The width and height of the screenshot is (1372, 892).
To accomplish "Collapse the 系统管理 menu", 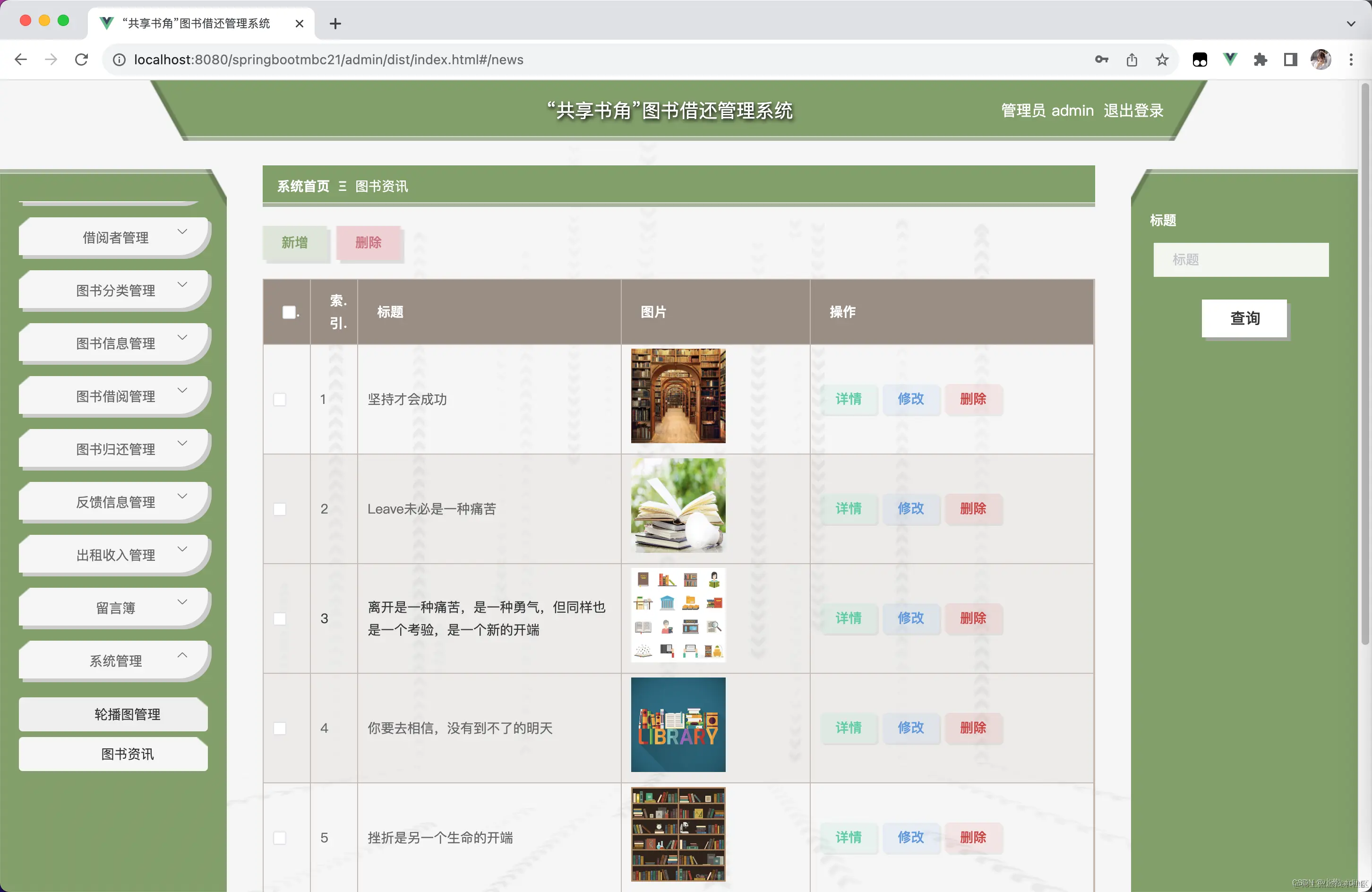I will (114, 661).
